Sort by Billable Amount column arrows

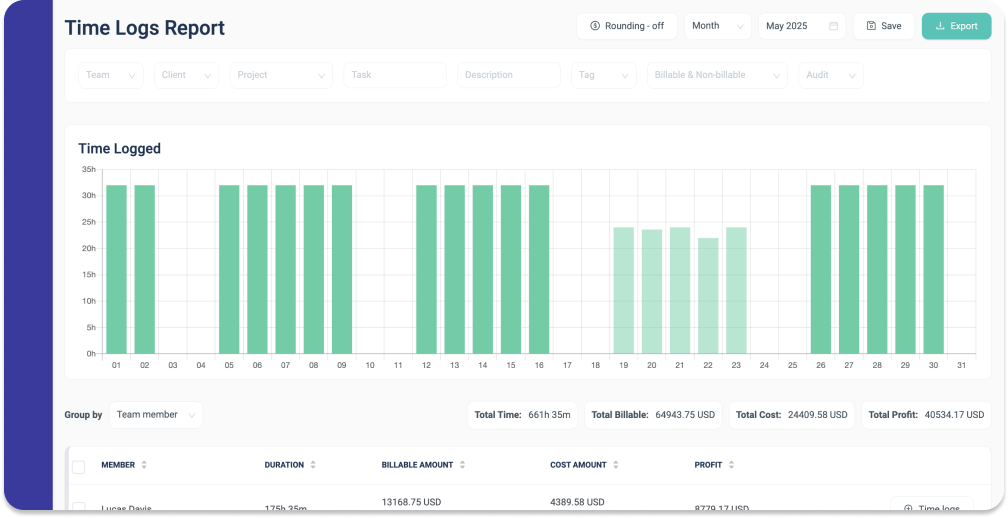(462, 465)
